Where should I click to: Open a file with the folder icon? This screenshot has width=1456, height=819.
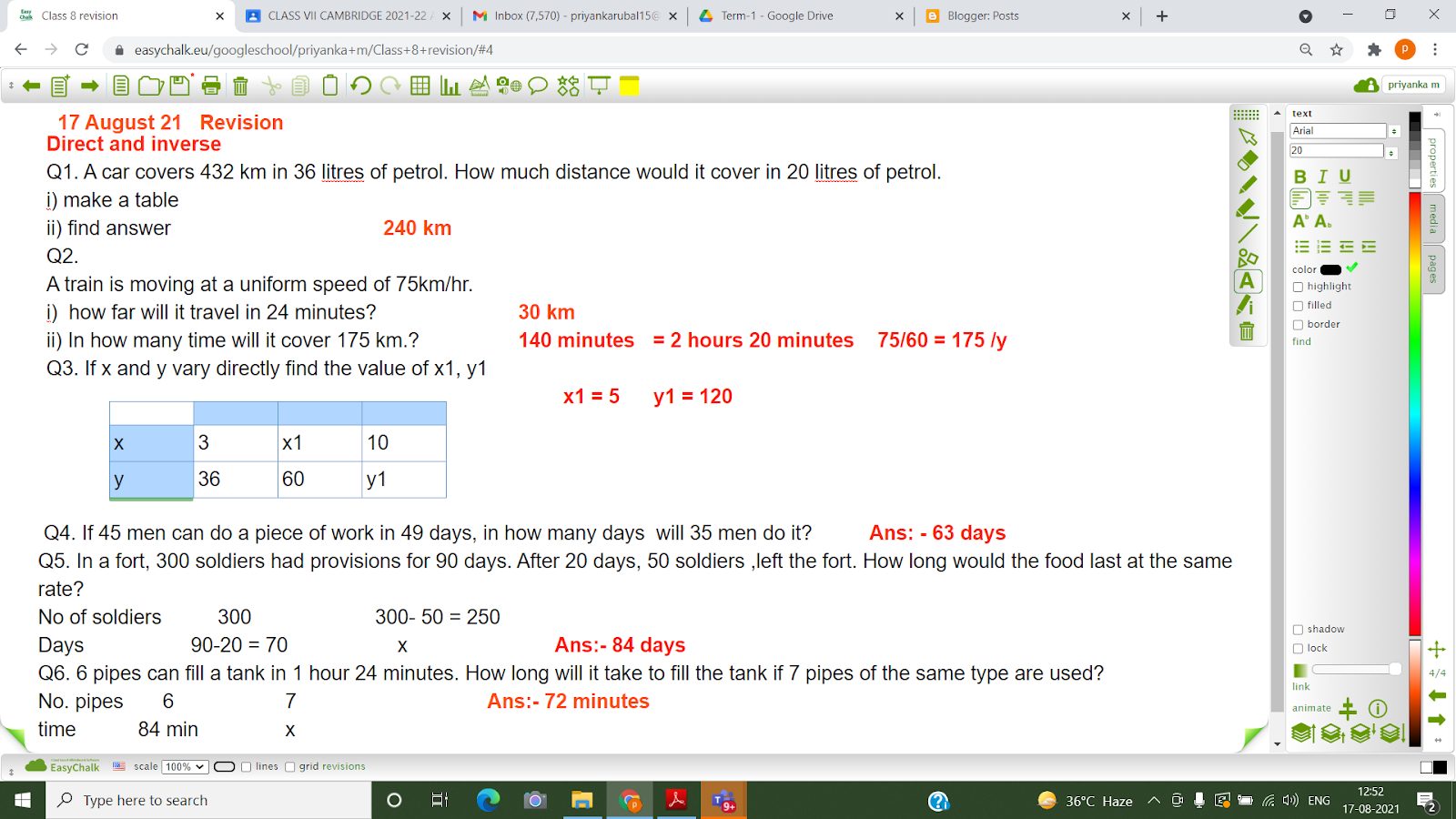(x=150, y=86)
